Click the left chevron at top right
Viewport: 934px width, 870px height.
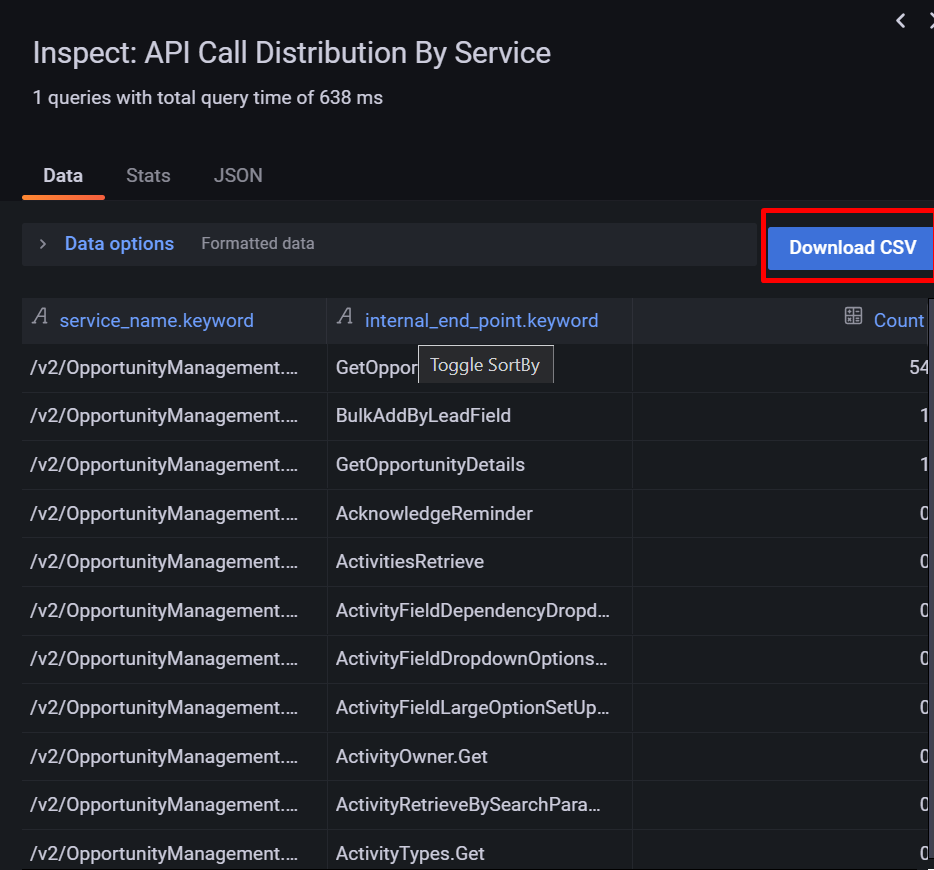(901, 20)
